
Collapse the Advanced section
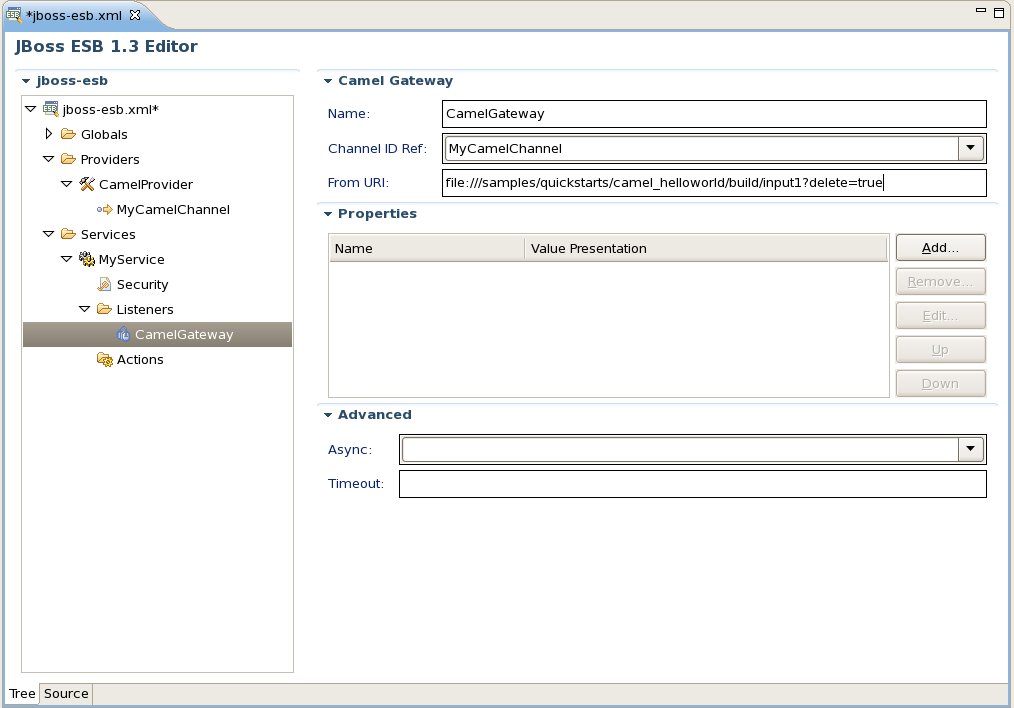pyautogui.click(x=328, y=415)
